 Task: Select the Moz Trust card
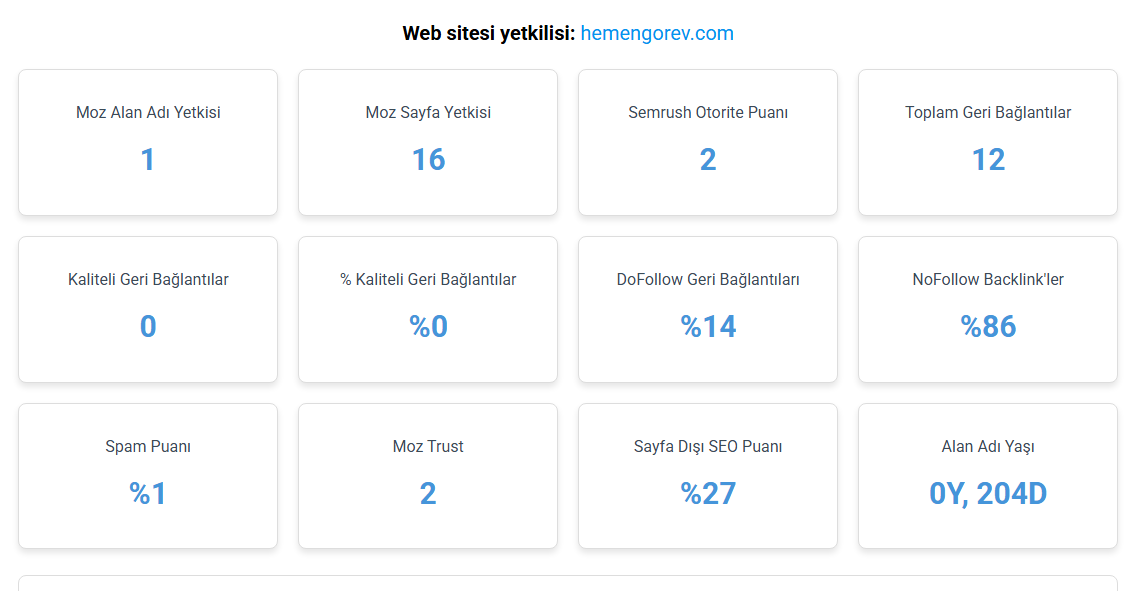pos(428,476)
